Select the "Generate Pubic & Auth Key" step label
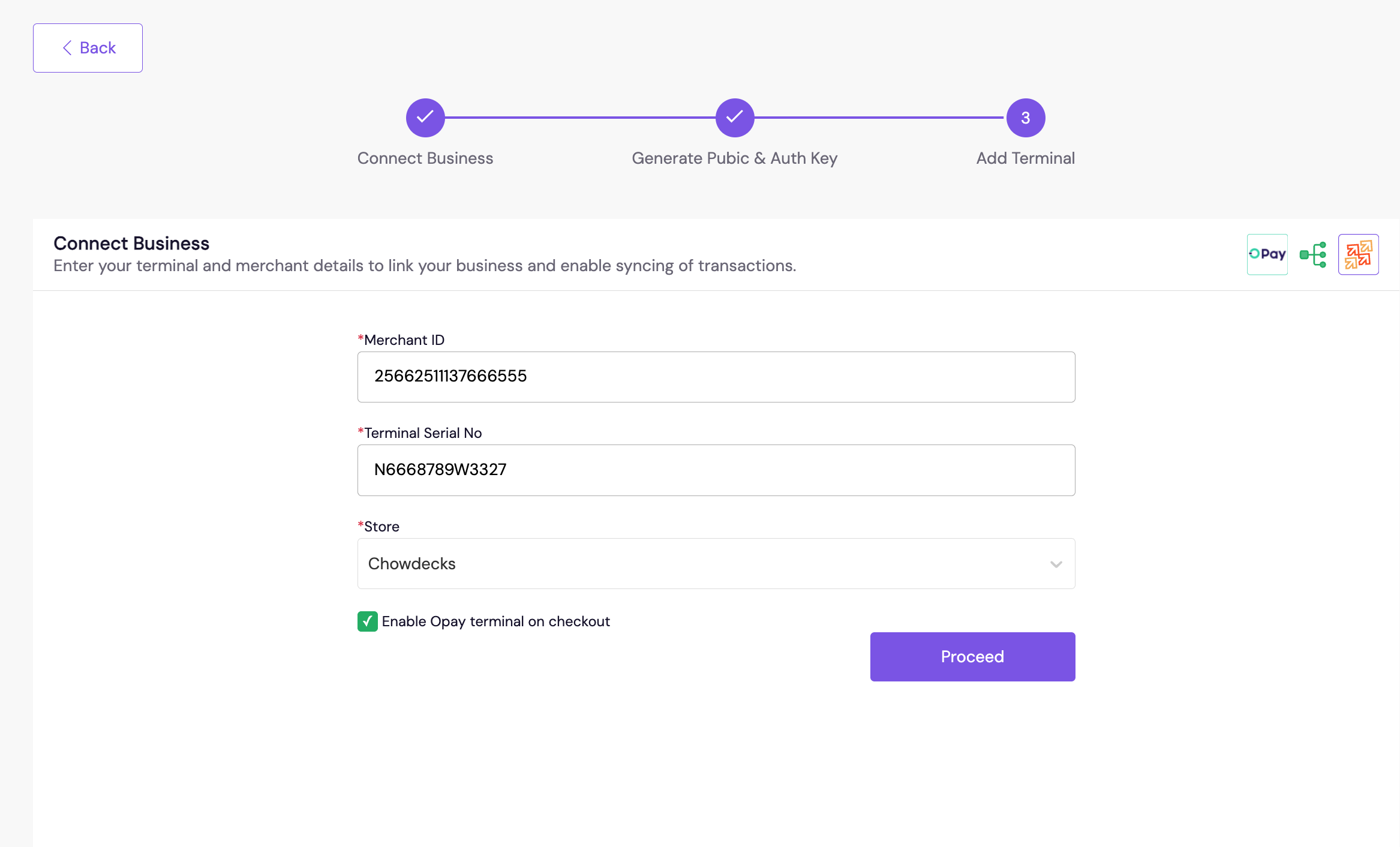Screen dimensions: 1400x847 click(x=734, y=158)
